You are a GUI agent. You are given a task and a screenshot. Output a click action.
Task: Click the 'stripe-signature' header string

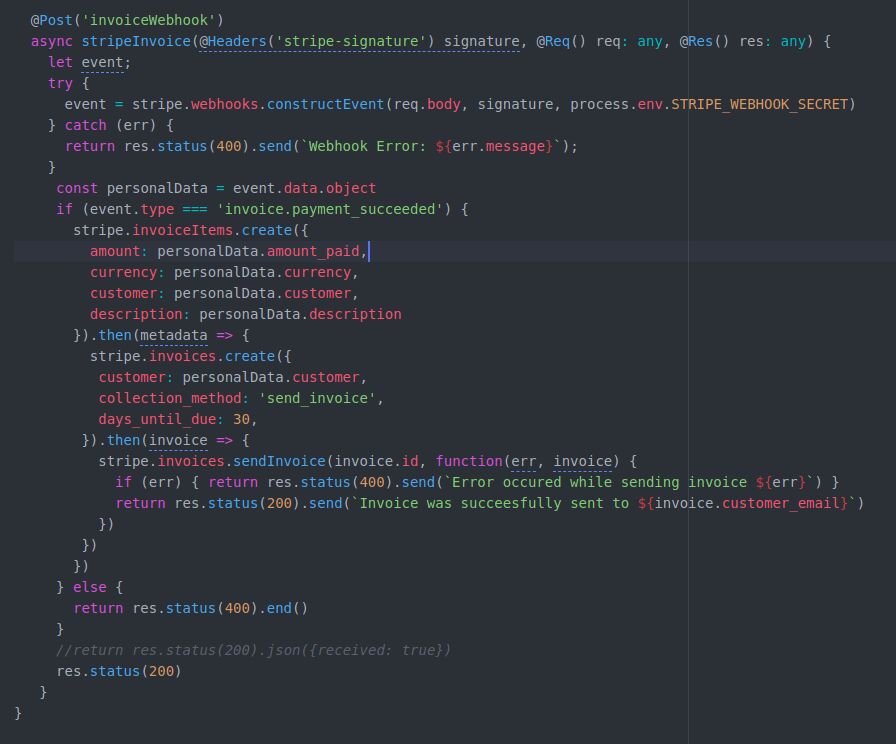pos(351,41)
